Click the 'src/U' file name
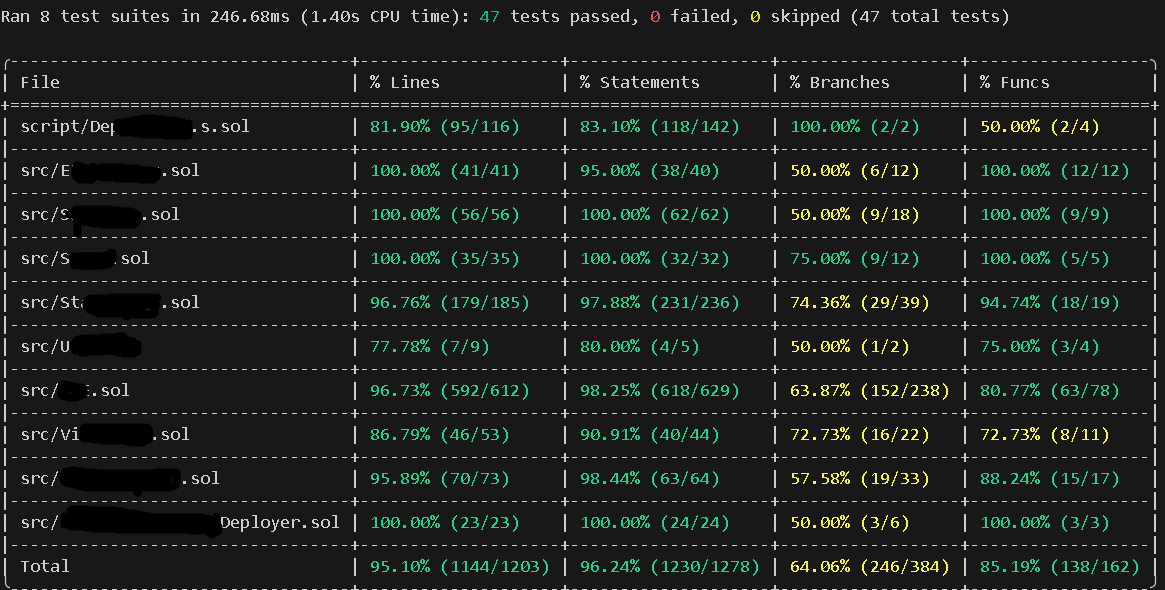 80,346
